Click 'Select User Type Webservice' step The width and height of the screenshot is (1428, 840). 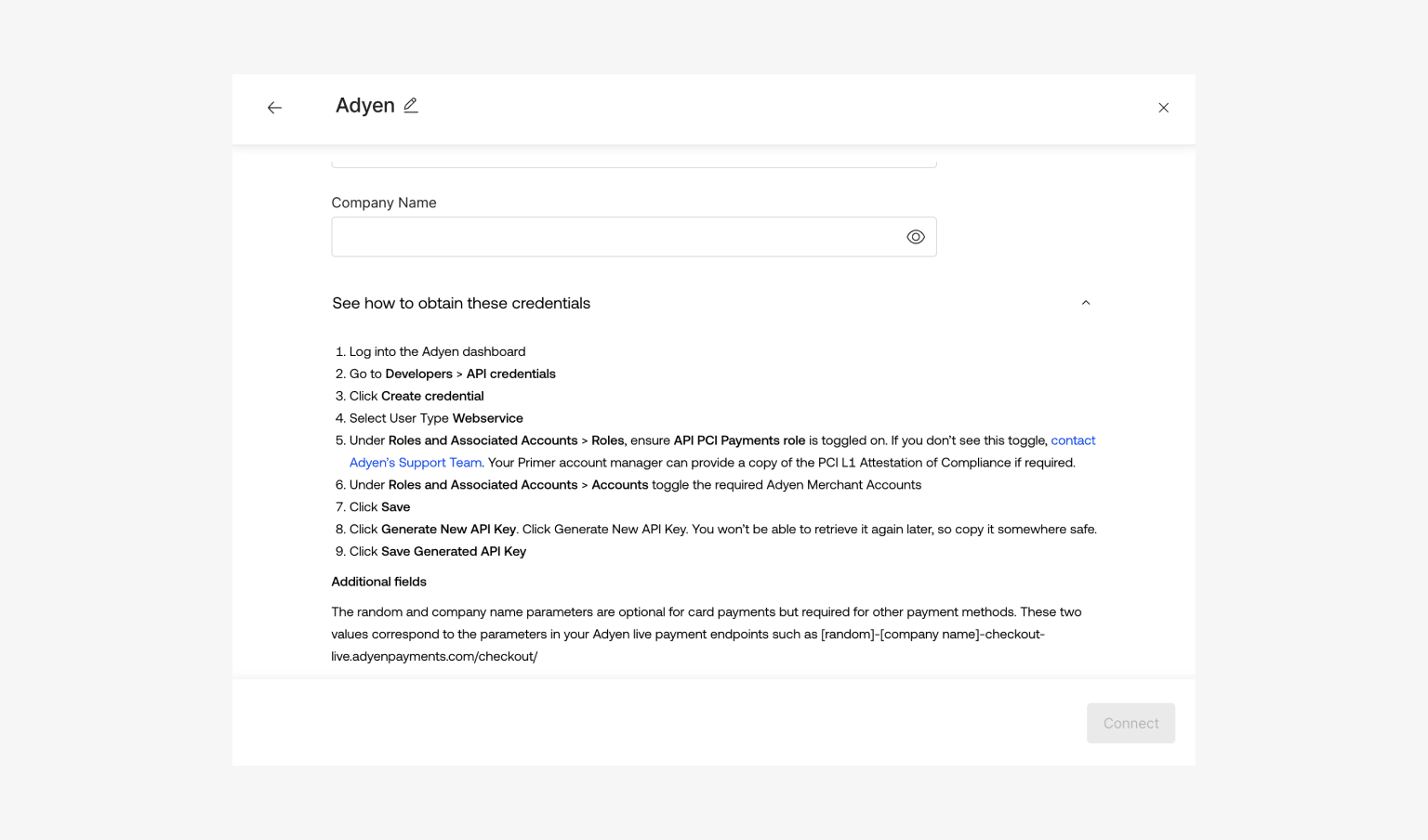pos(436,418)
